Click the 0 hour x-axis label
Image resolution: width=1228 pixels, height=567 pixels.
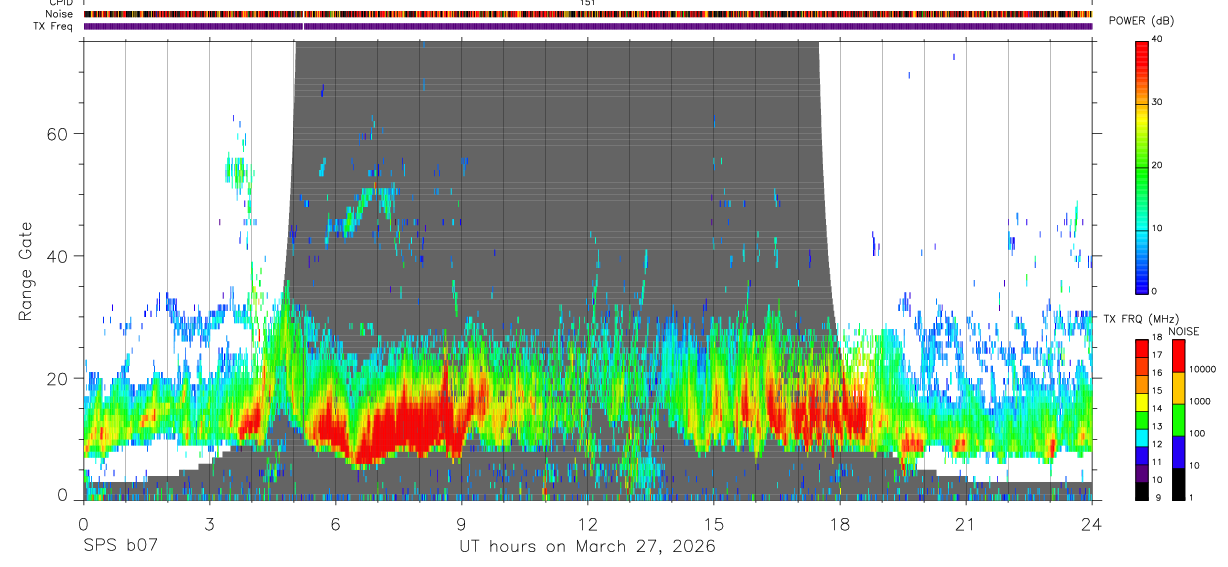(83, 524)
